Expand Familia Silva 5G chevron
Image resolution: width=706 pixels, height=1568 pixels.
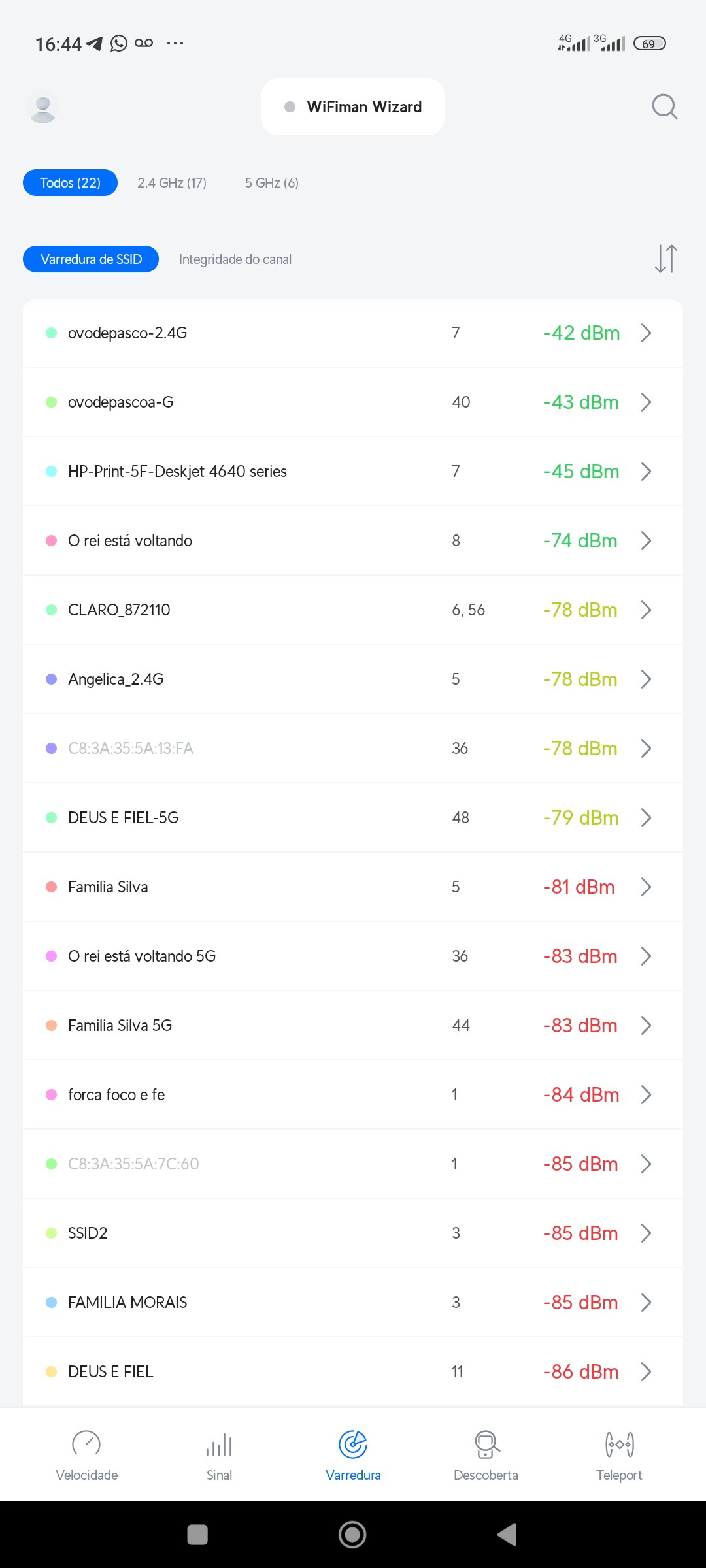(x=646, y=1026)
